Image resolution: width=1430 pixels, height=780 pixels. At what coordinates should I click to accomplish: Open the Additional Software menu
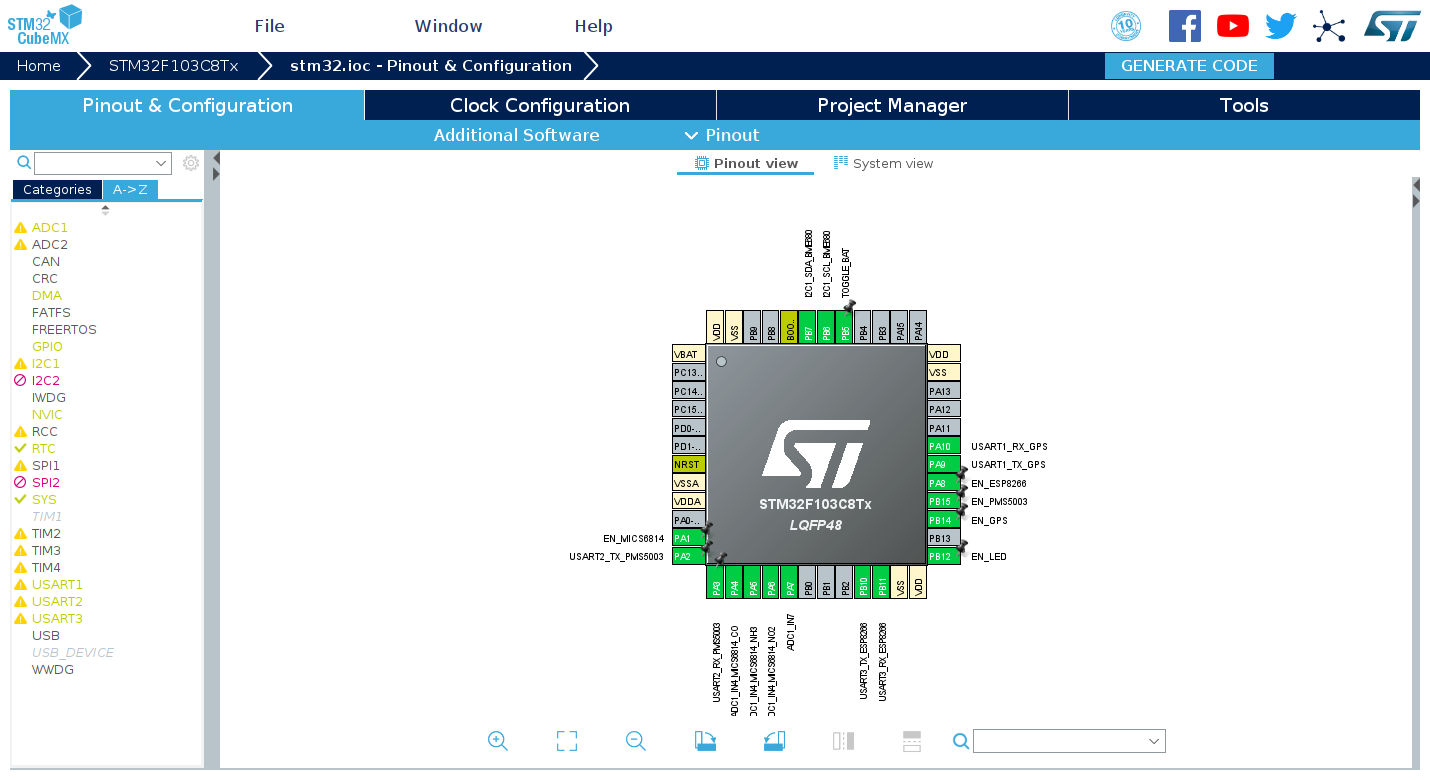pyautogui.click(x=516, y=135)
